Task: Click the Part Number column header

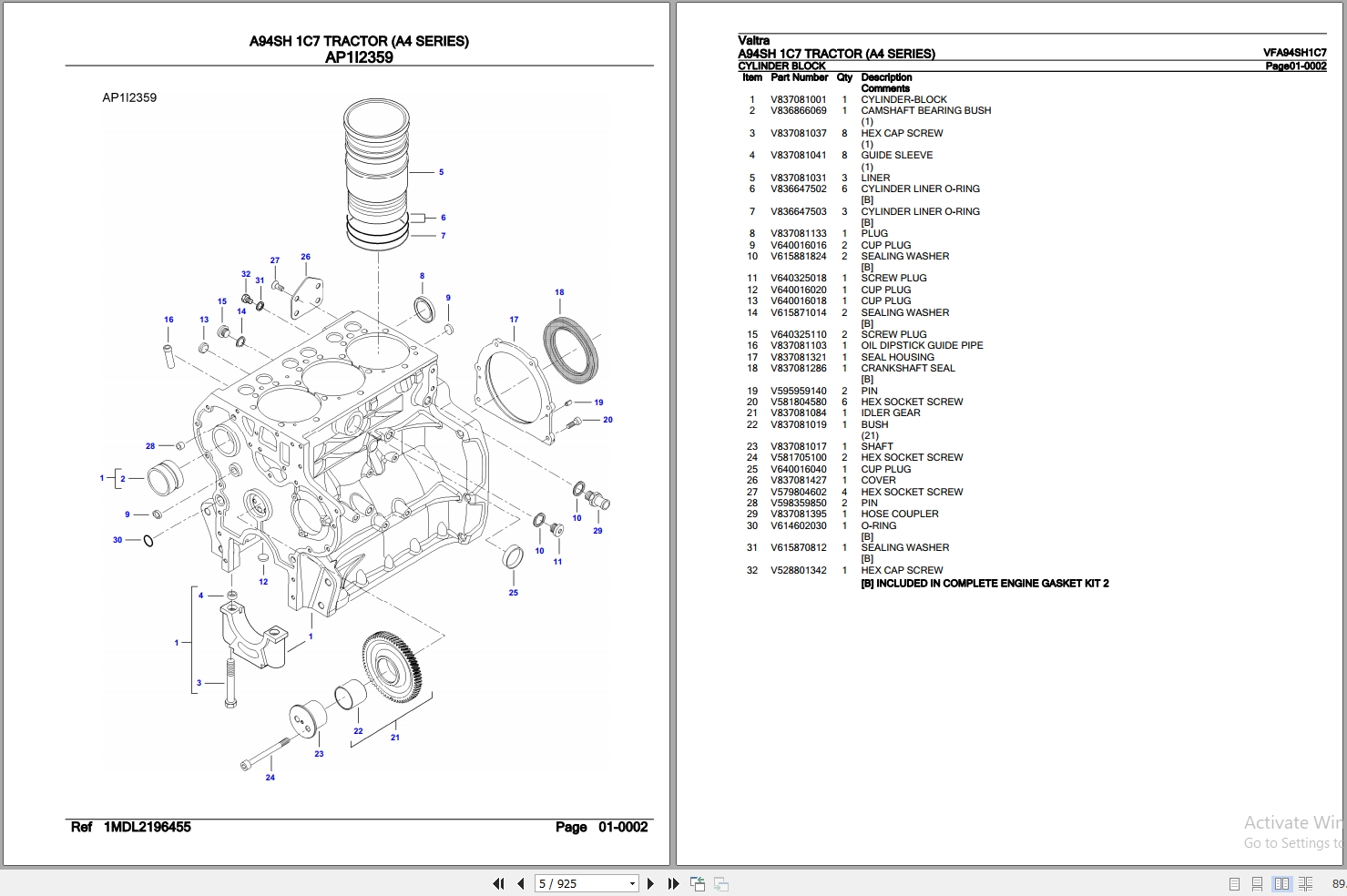Action: pos(799,78)
